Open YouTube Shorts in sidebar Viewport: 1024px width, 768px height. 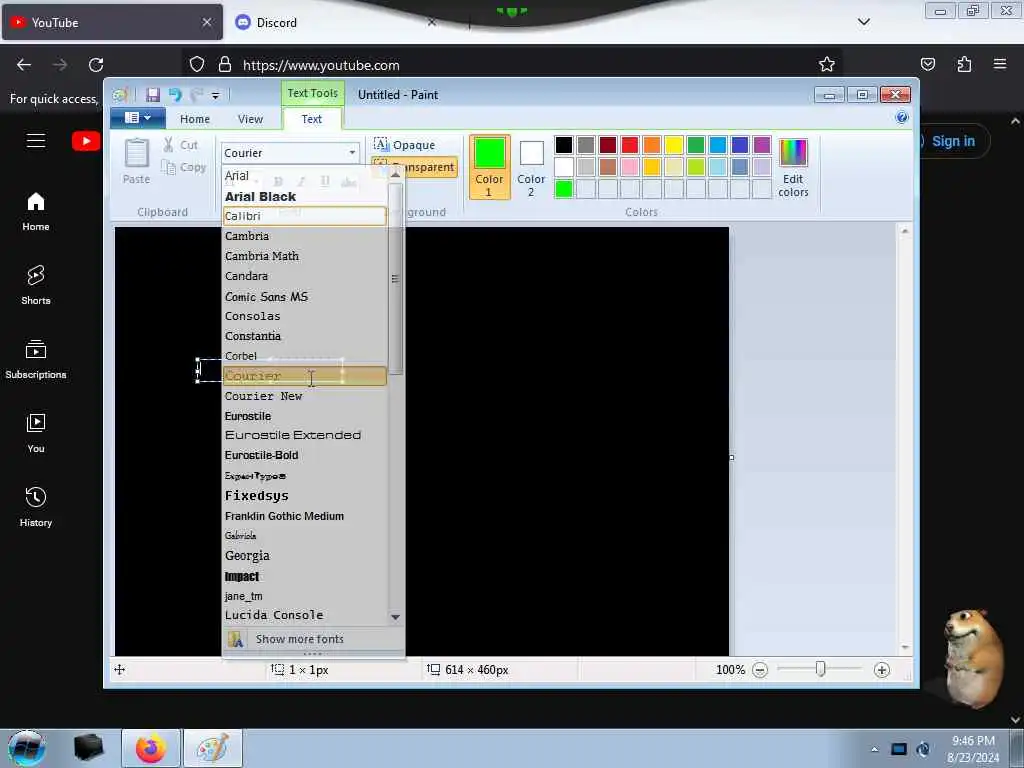[x=36, y=285]
